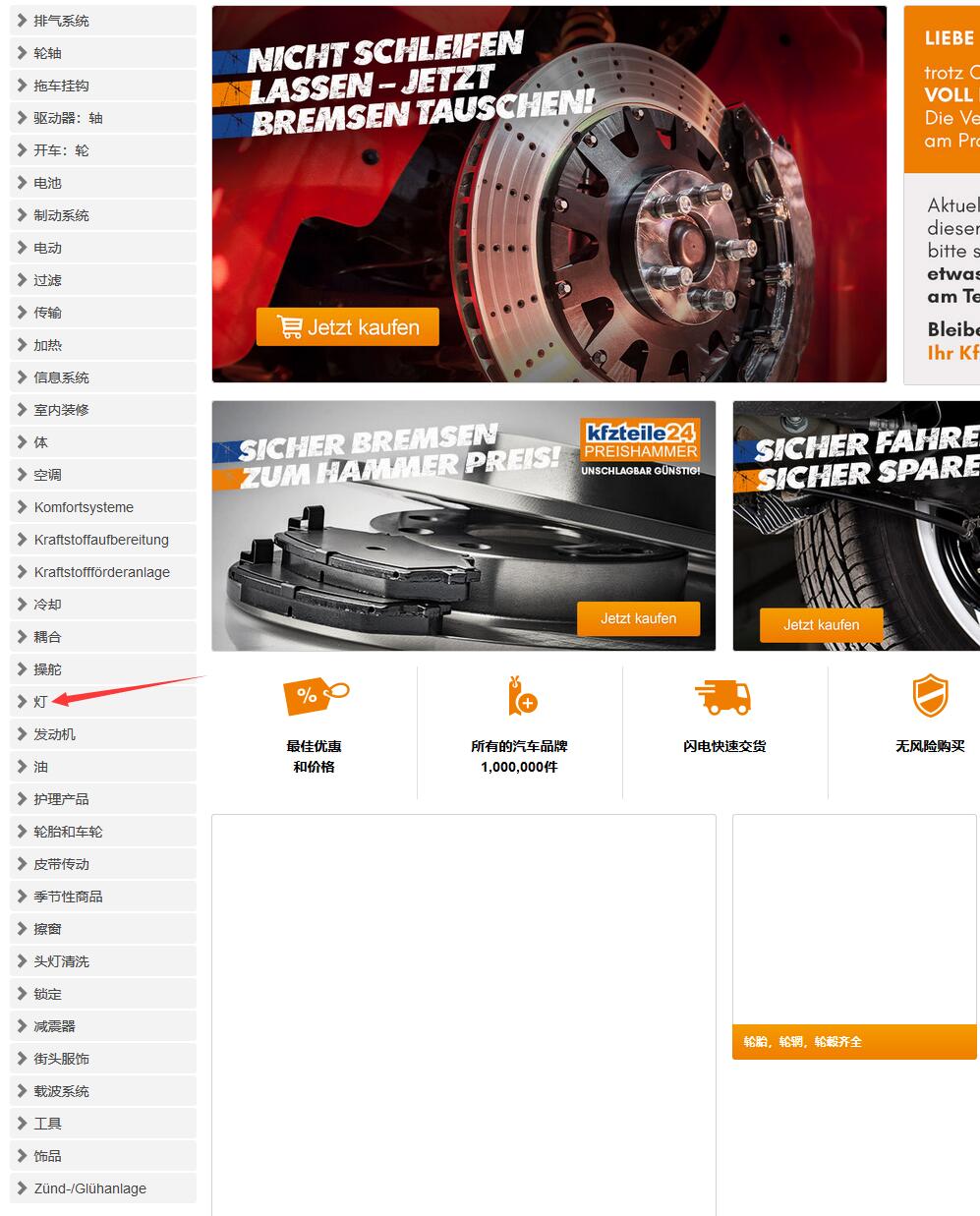Click Jetzt kaufen on tire banner

821,624
